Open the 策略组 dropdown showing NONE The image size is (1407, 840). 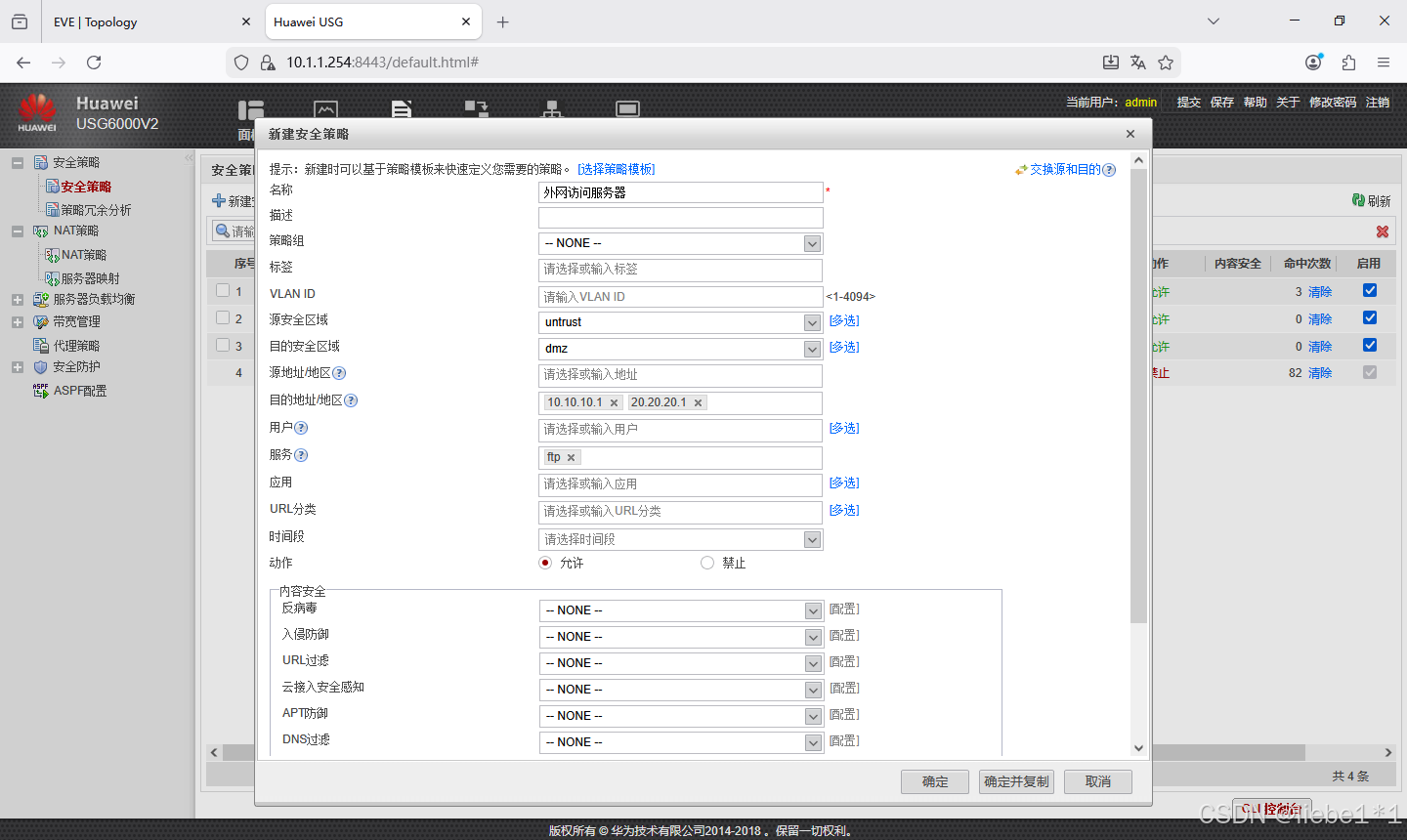(812, 242)
